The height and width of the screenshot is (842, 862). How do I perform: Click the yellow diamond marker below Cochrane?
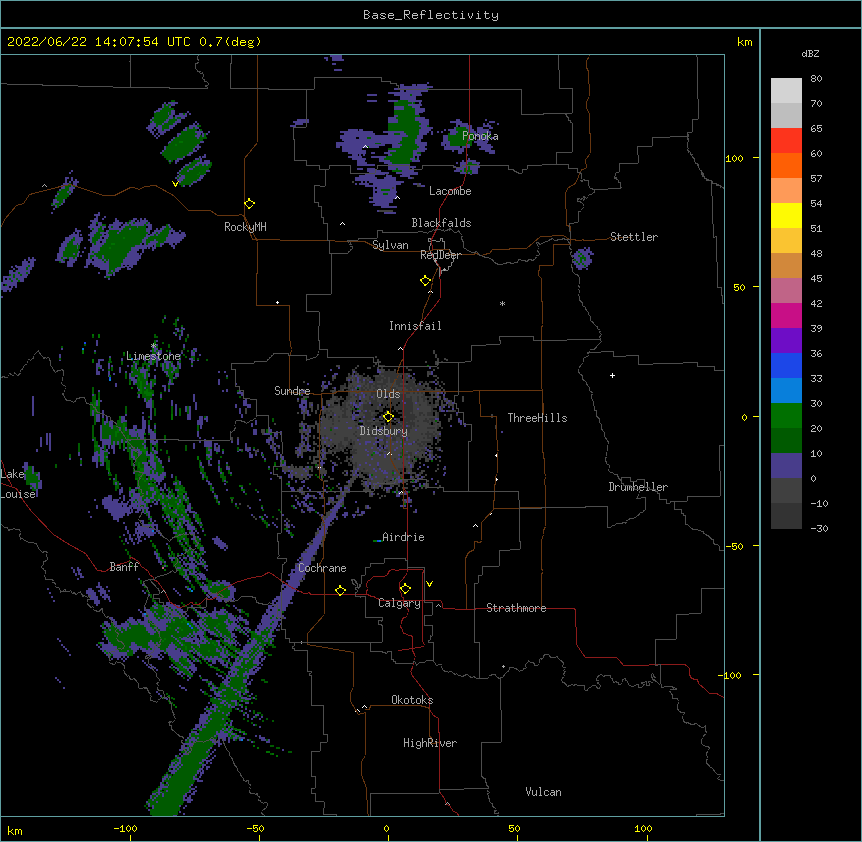click(x=340, y=590)
